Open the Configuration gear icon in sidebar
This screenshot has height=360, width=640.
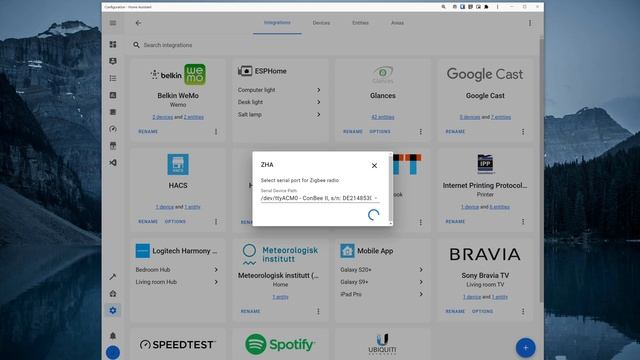pos(113,311)
